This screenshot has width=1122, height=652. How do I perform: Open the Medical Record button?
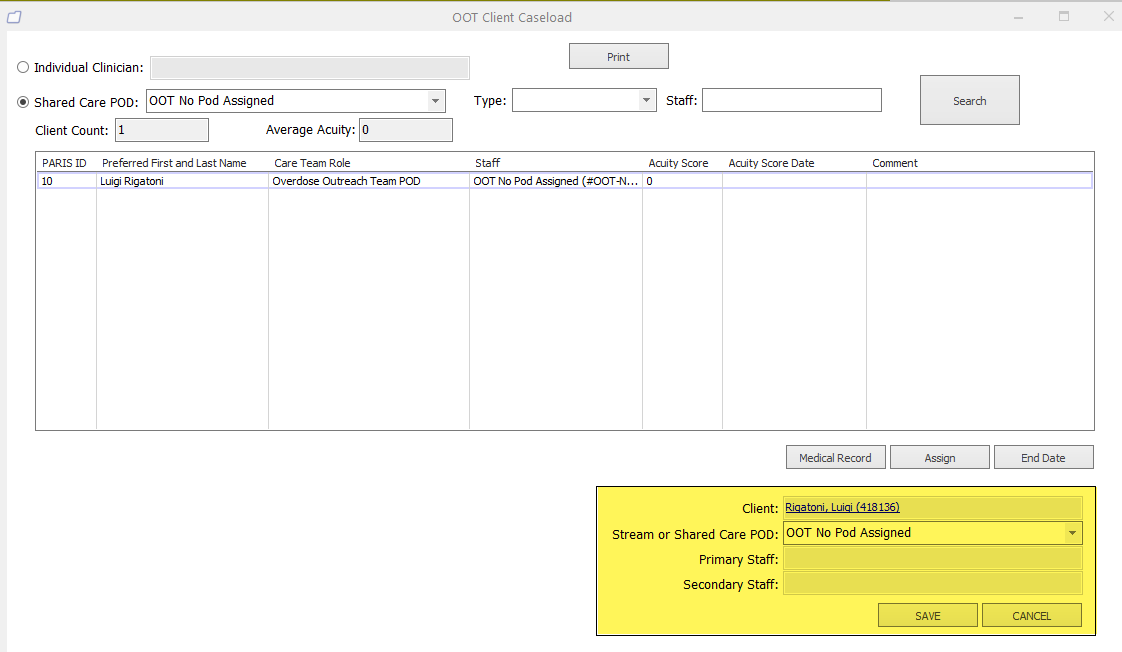click(x=835, y=458)
